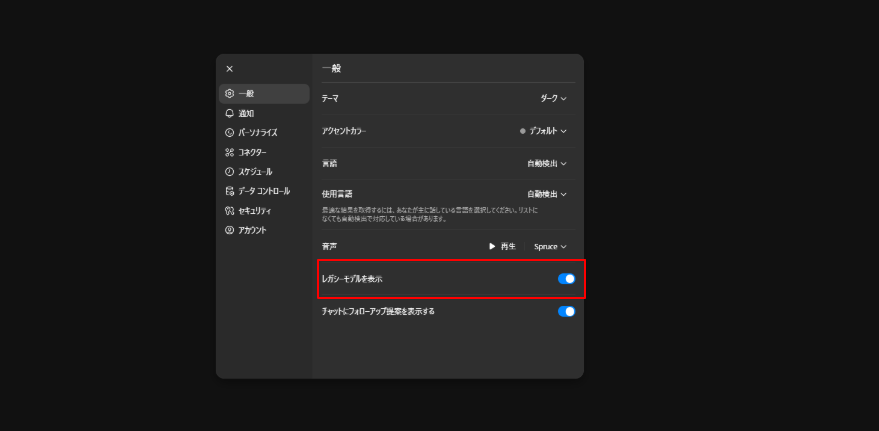Open the voice dropdown showing Spruce
The height and width of the screenshot is (431, 879).
pyautogui.click(x=550, y=247)
